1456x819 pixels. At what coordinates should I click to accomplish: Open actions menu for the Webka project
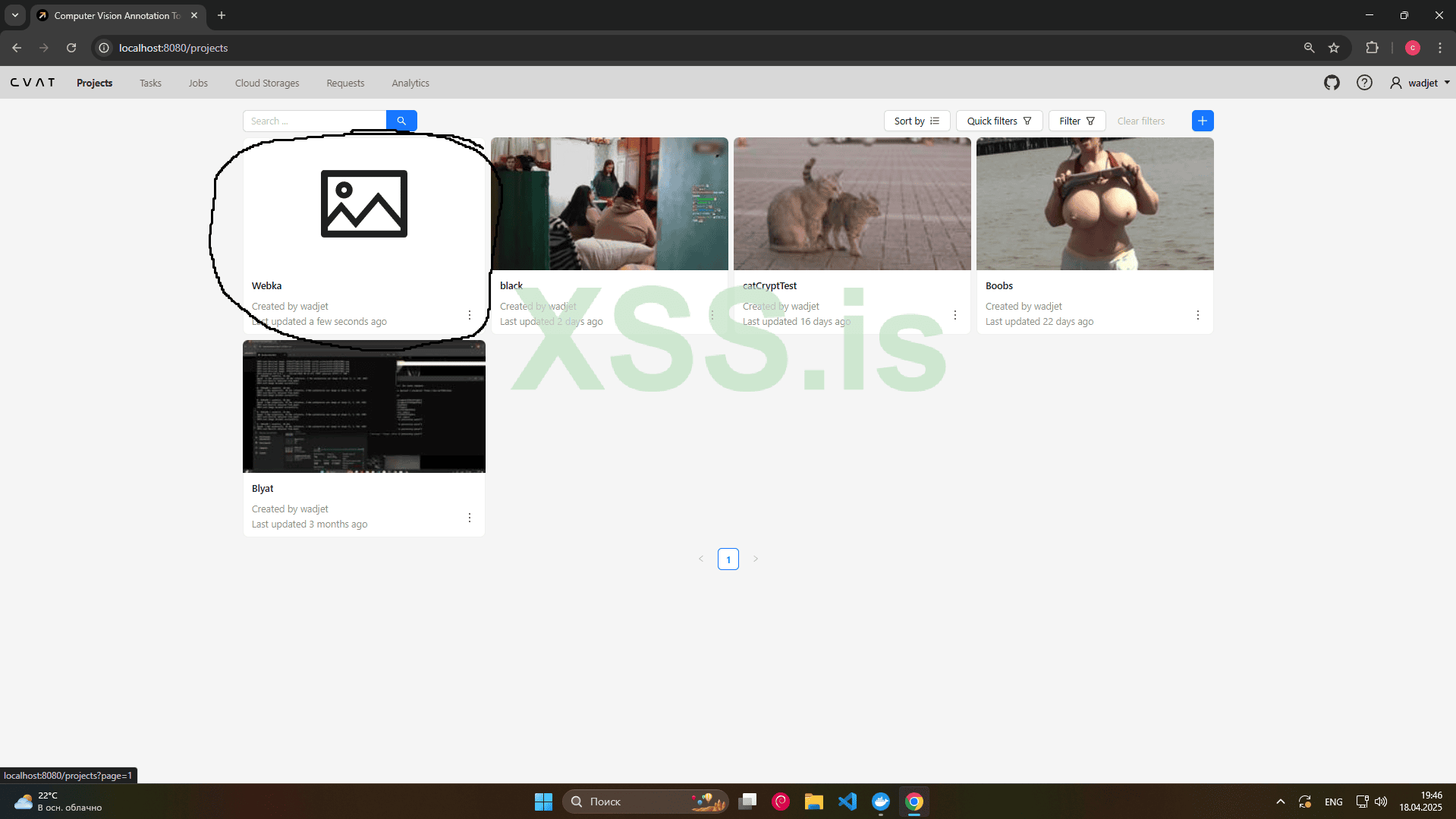click(x=470, y=315)
